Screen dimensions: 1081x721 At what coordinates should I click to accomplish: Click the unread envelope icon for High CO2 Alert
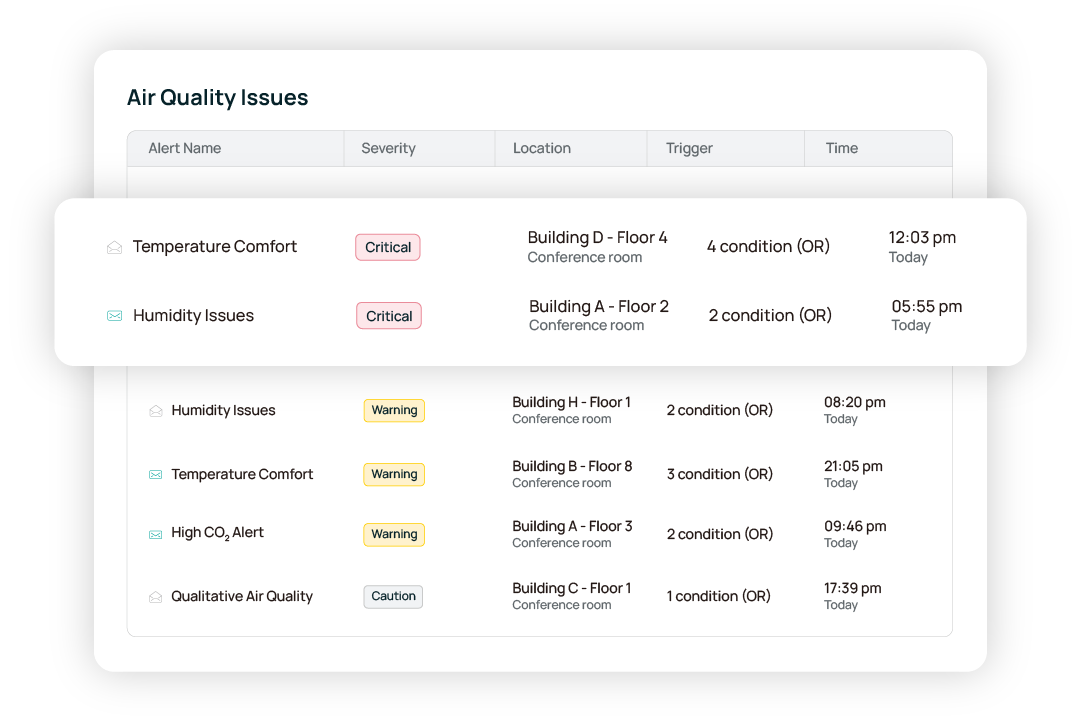[x=155, y=534]
